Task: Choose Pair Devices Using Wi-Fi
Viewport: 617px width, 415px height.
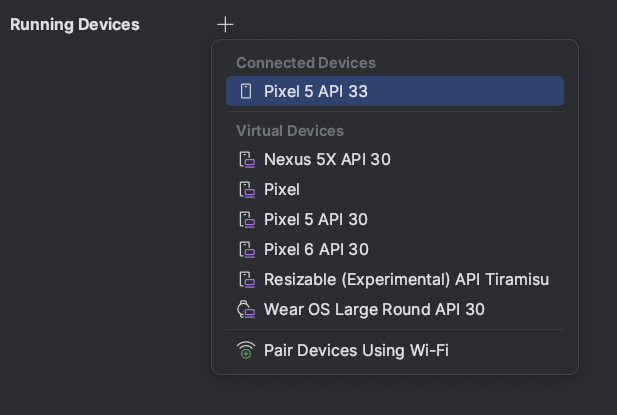Action: click(x=356, y=350)
